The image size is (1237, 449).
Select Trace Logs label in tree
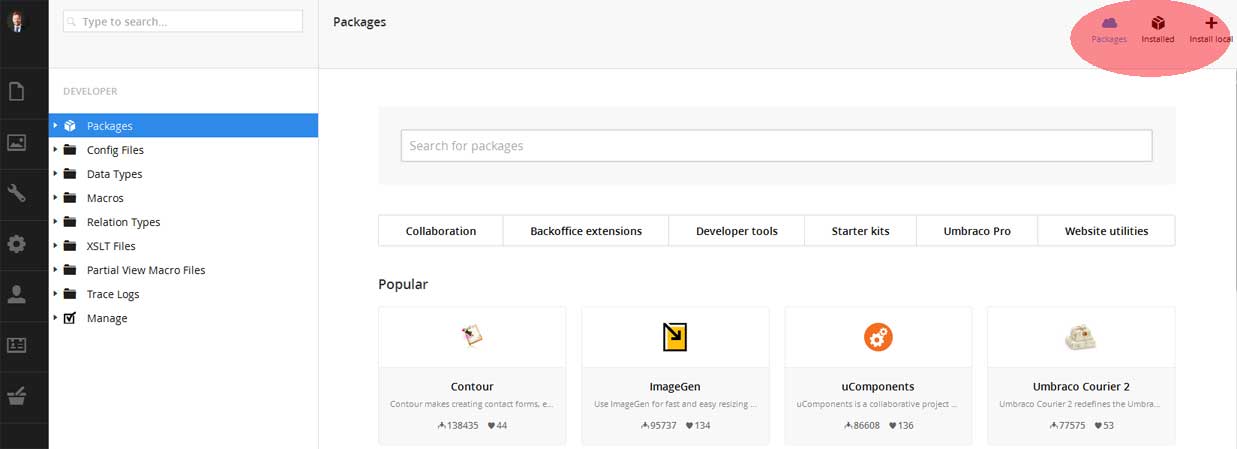[113, 294]
